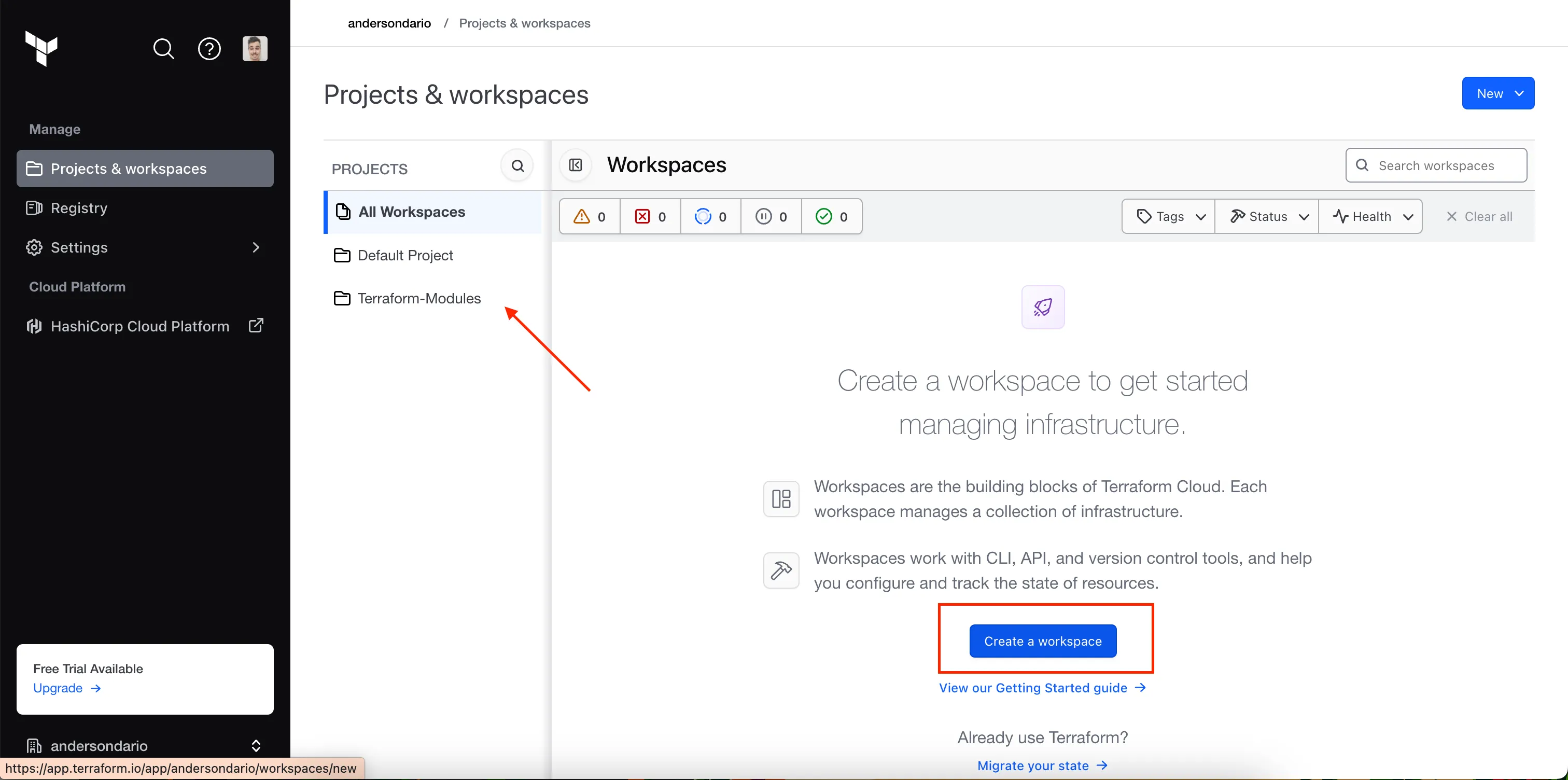Open the Terraform-Modules project

418,297
